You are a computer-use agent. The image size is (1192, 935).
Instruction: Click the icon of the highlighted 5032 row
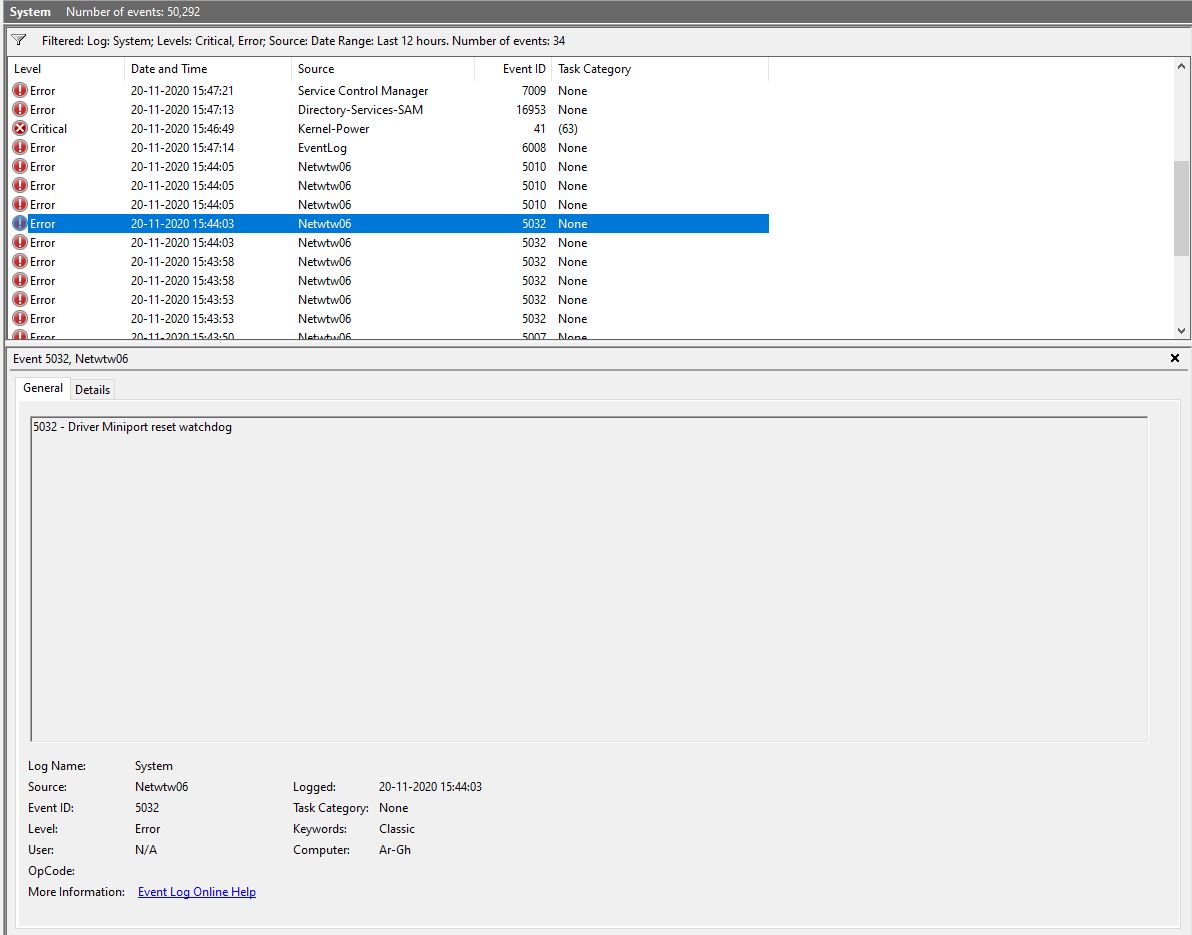tap(21, 223)
